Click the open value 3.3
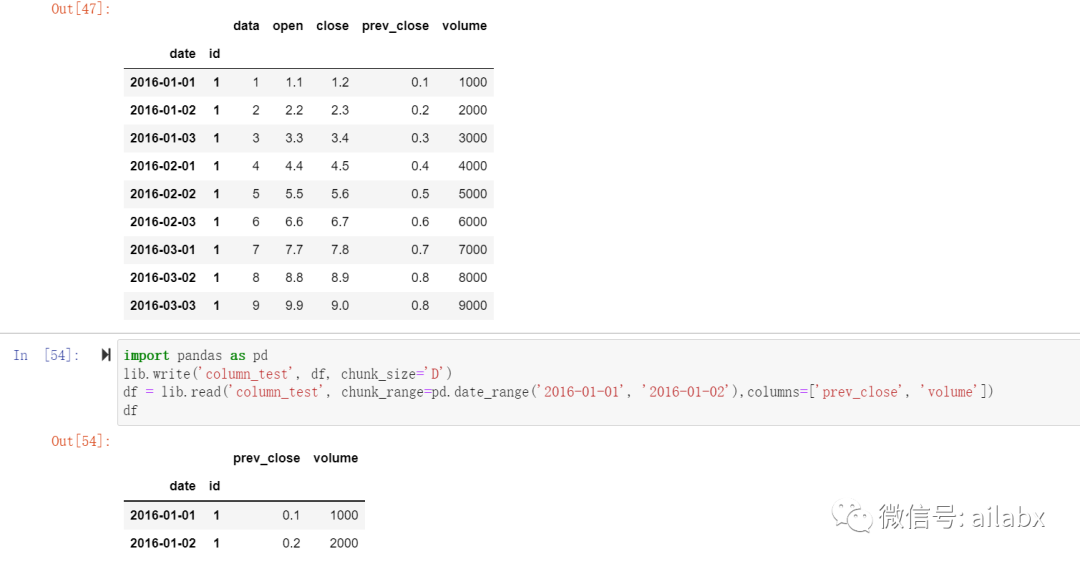This screenshot has height=564, width=1080. pos(294,138)
